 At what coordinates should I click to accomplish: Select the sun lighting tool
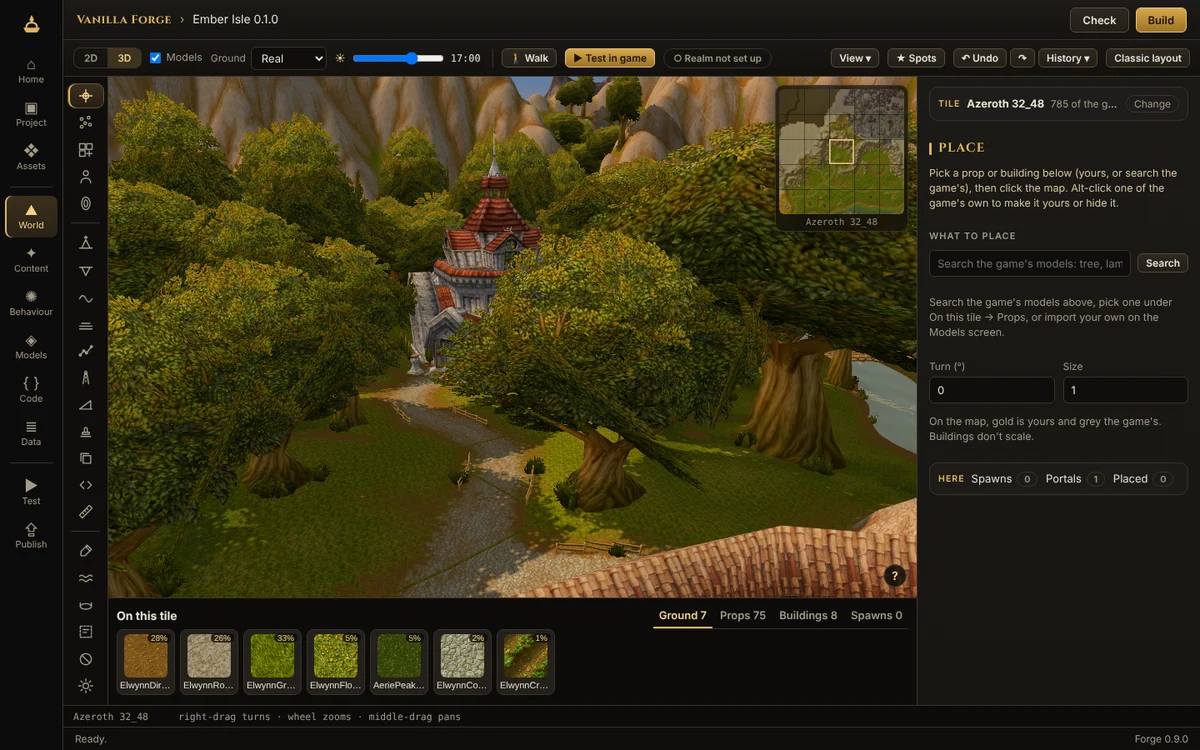pos(86,686)
